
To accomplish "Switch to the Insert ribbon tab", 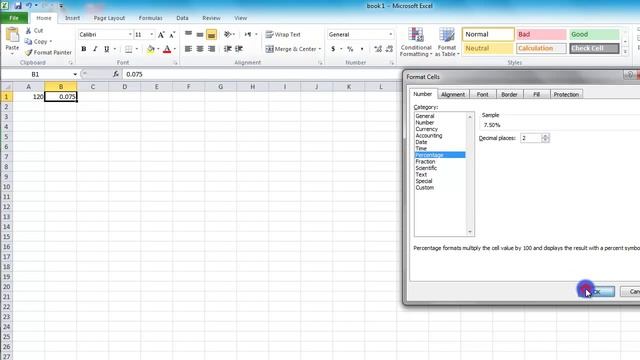I will (72, 18).
